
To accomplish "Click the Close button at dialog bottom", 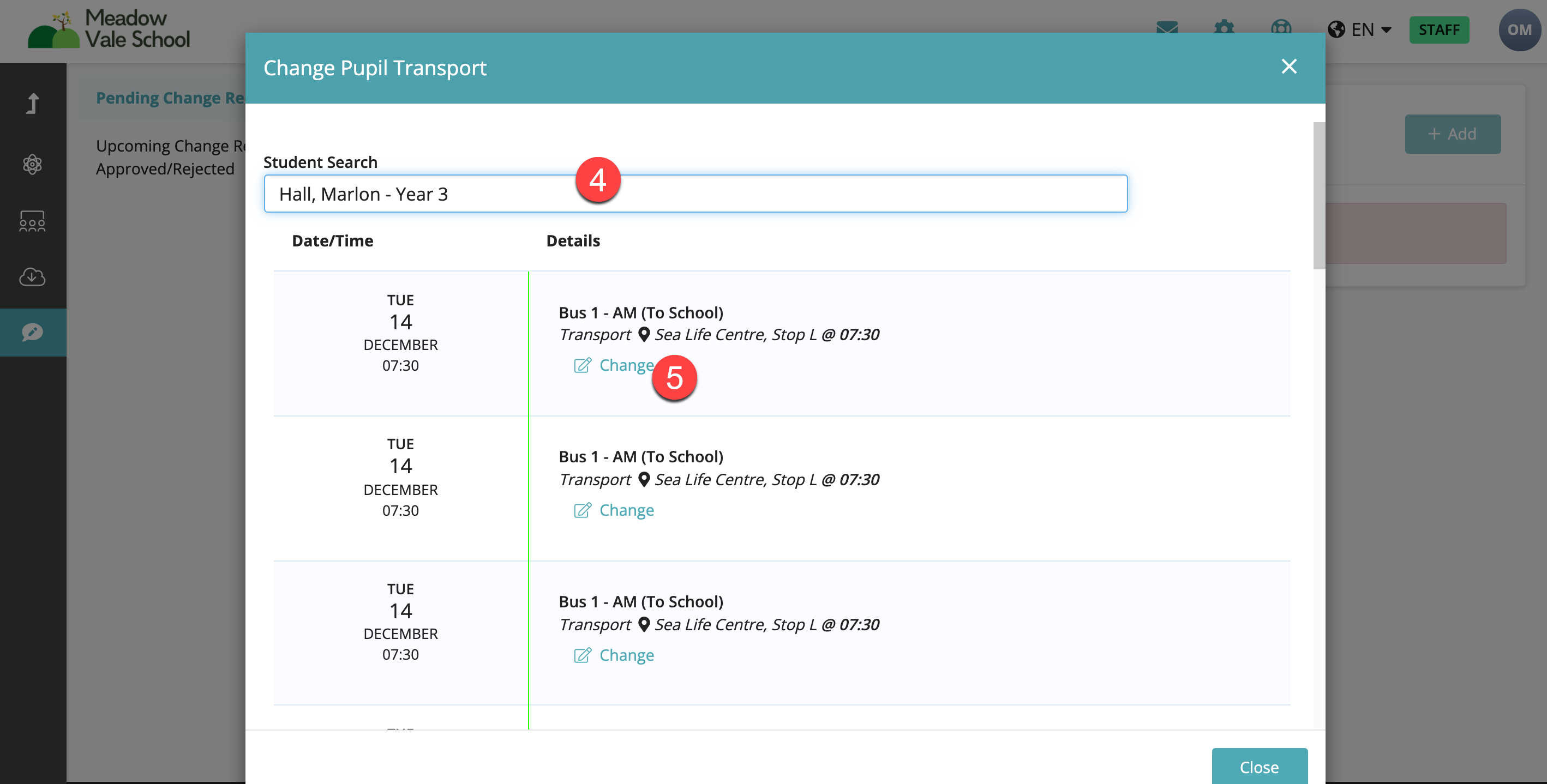I will (x=1260, y=766).
